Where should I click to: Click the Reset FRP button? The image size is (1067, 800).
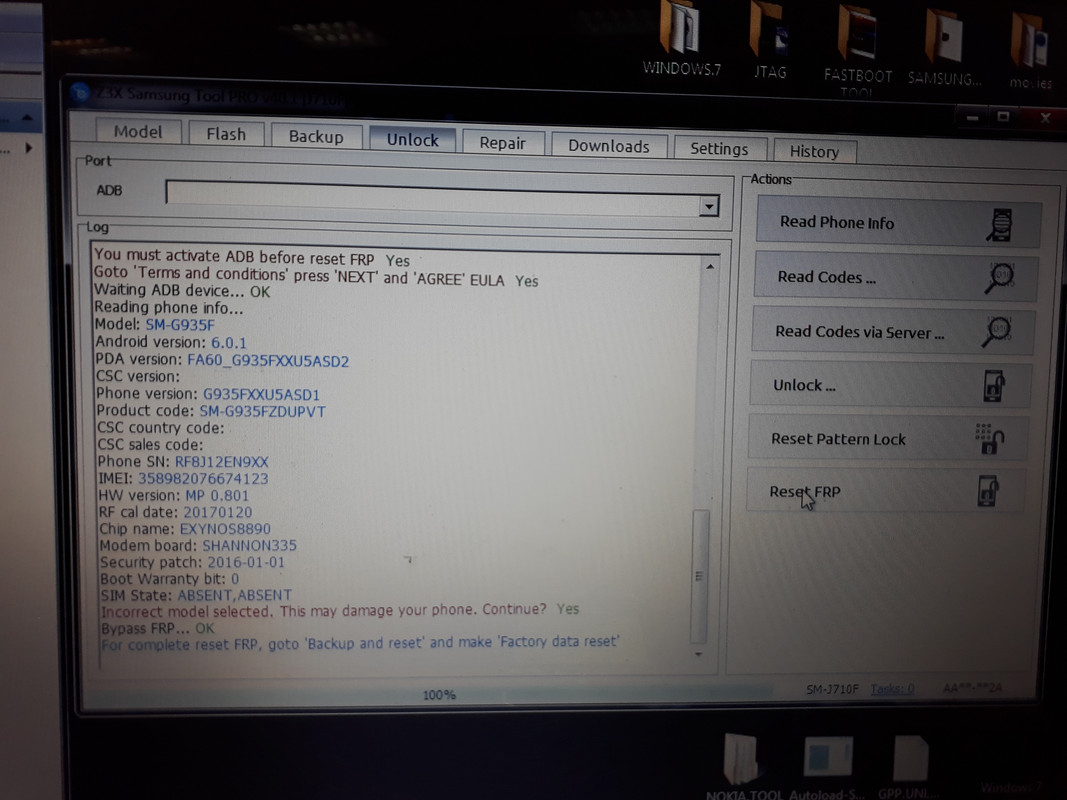885,490
